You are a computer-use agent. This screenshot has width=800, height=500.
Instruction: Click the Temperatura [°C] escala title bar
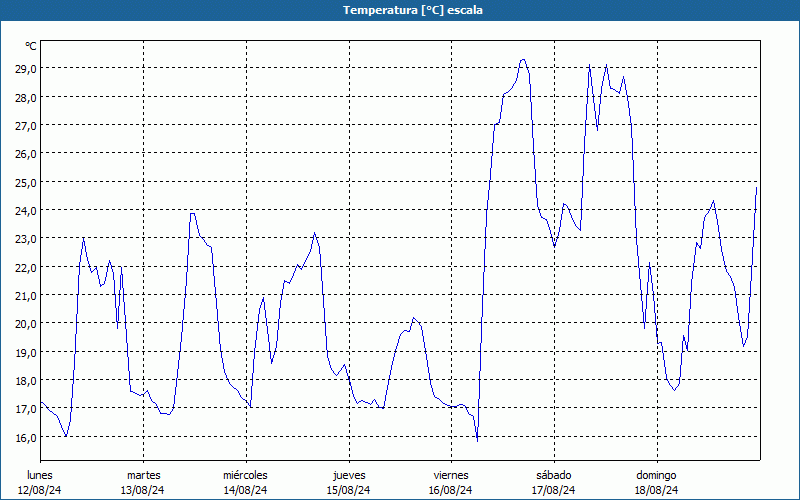[400, 10]
